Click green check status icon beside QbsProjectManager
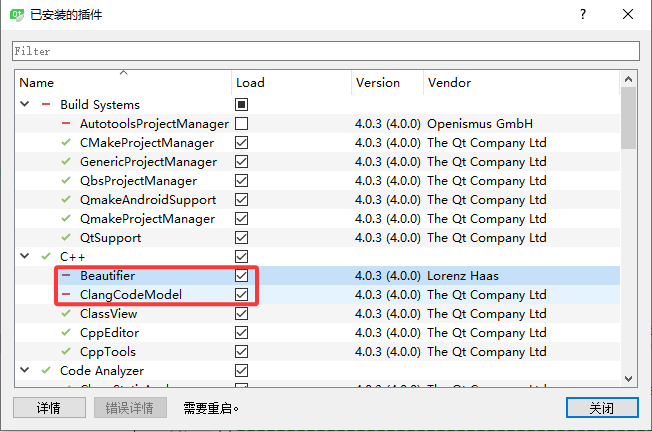 (x=66, y=180)
